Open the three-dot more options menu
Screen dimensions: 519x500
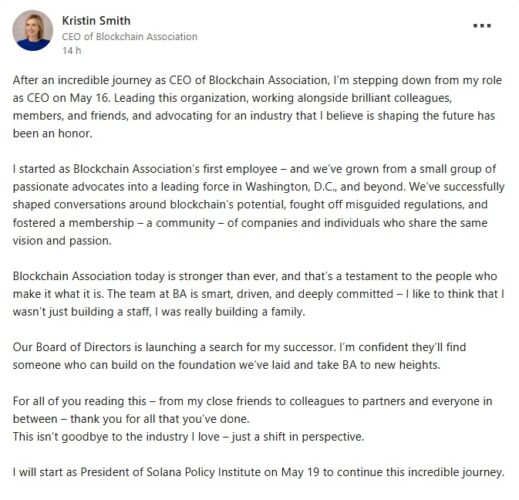(482, 26)
